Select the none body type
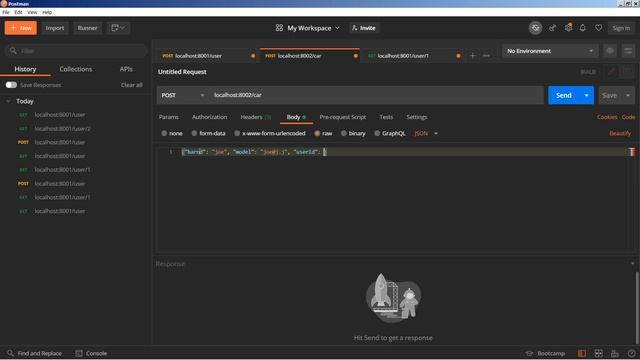The image size is (640, 360). tap(164, 133)
